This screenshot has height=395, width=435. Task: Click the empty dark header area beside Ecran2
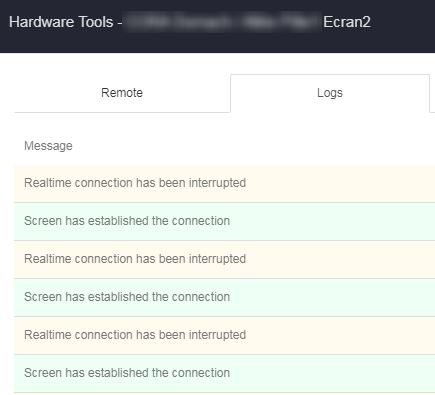pyautogui.click(x=403, y=22)
